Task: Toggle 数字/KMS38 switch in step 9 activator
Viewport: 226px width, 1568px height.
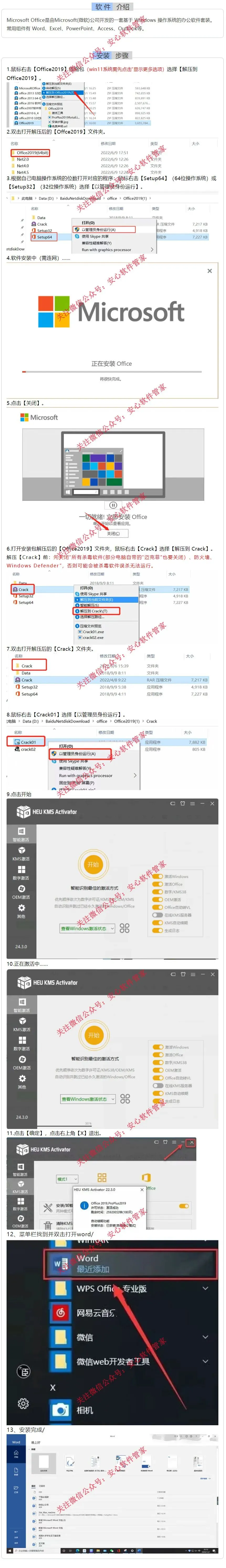Action: point(157,892)
